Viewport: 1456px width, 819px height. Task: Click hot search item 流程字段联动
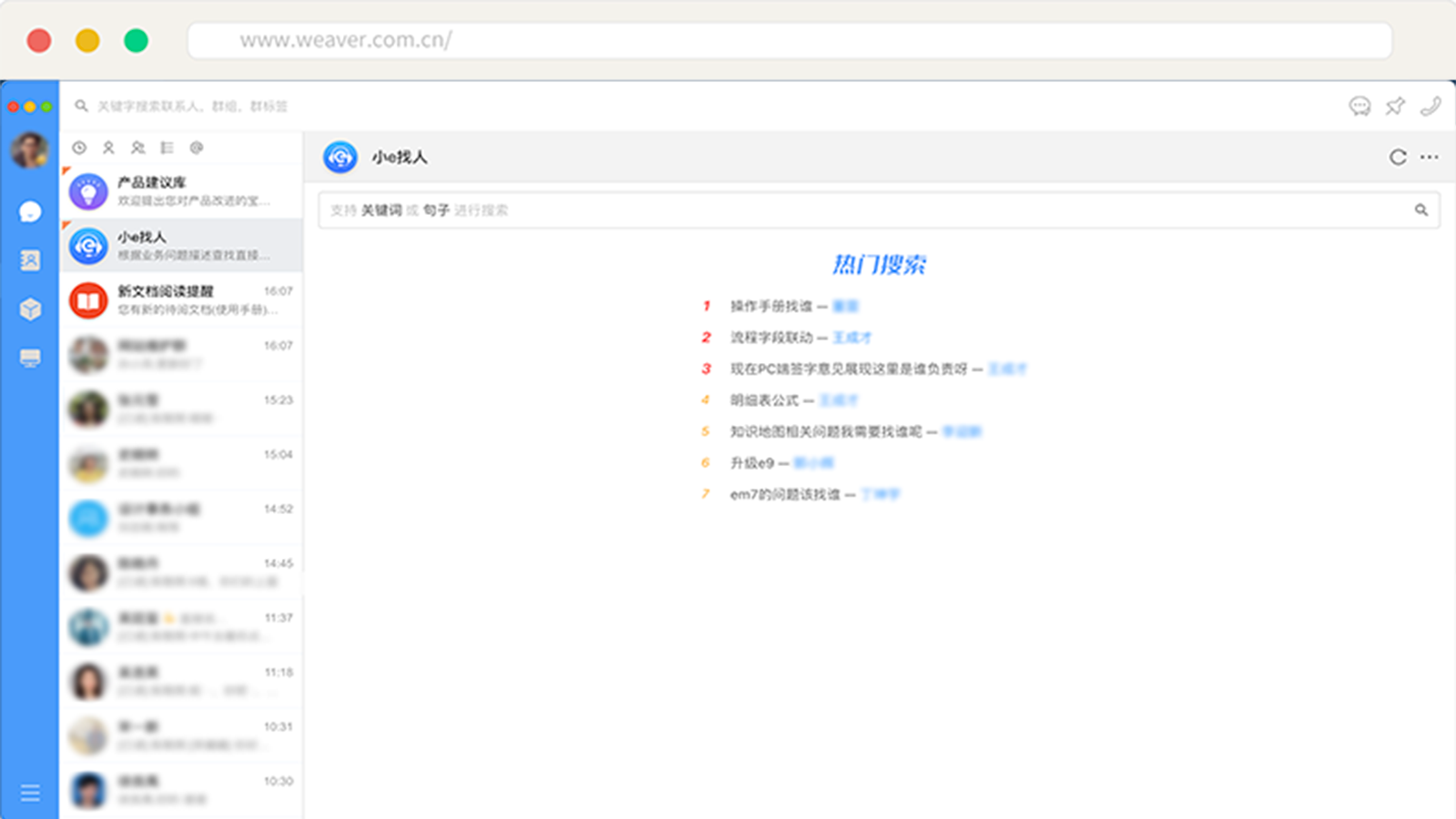tap(772, 338)
